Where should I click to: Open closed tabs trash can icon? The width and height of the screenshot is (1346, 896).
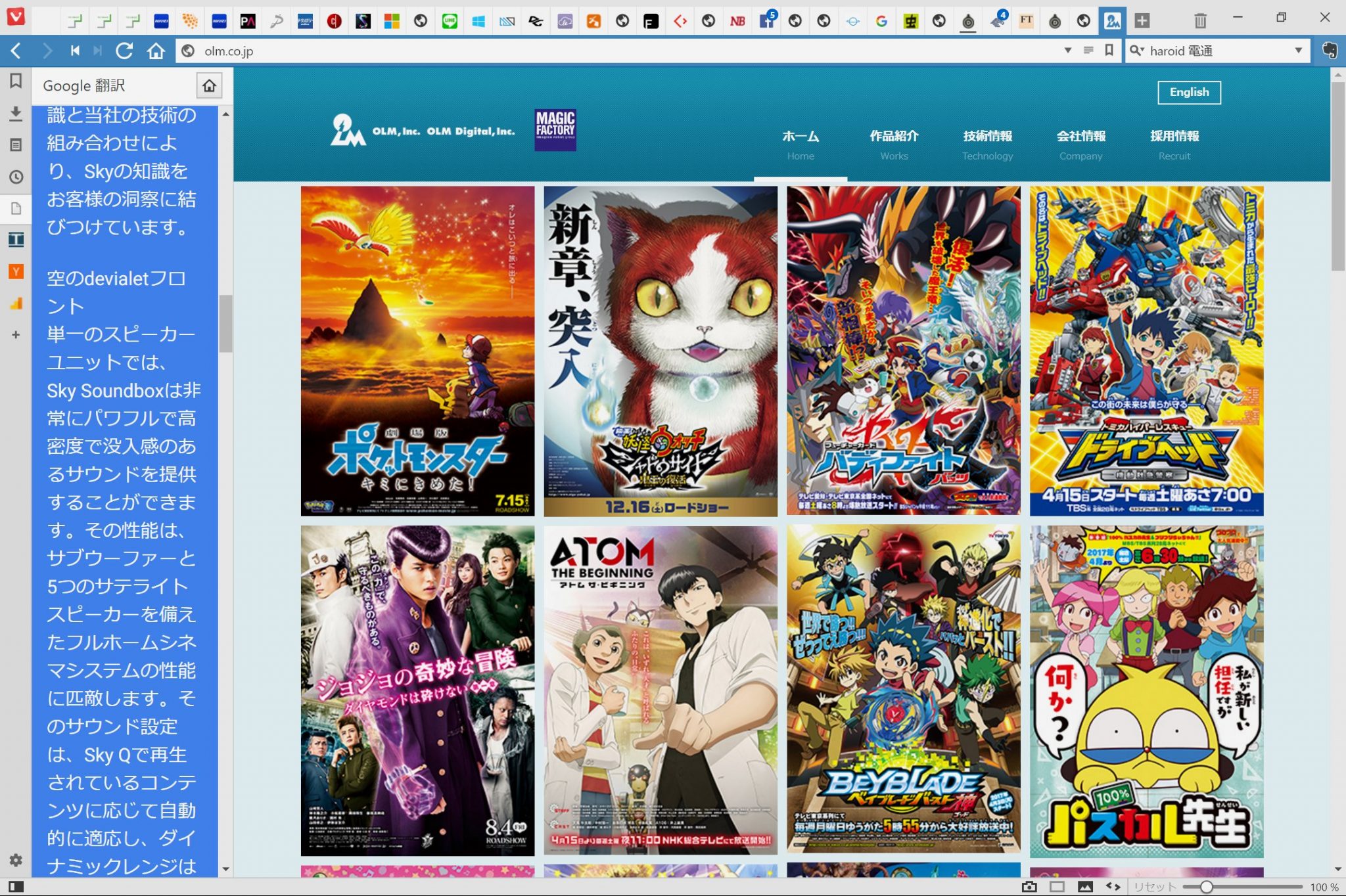click(x=1200, y=20)
